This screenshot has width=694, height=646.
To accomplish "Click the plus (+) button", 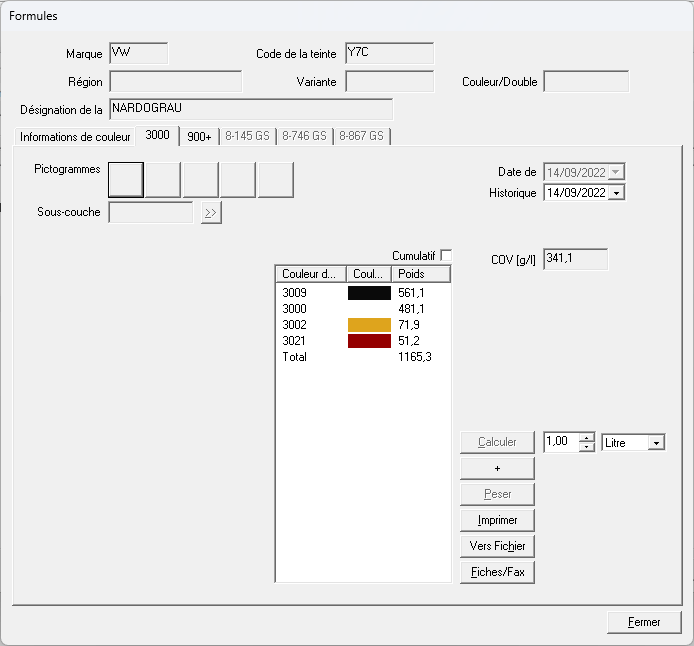I will pyautogui.click(x=497, y=468).
